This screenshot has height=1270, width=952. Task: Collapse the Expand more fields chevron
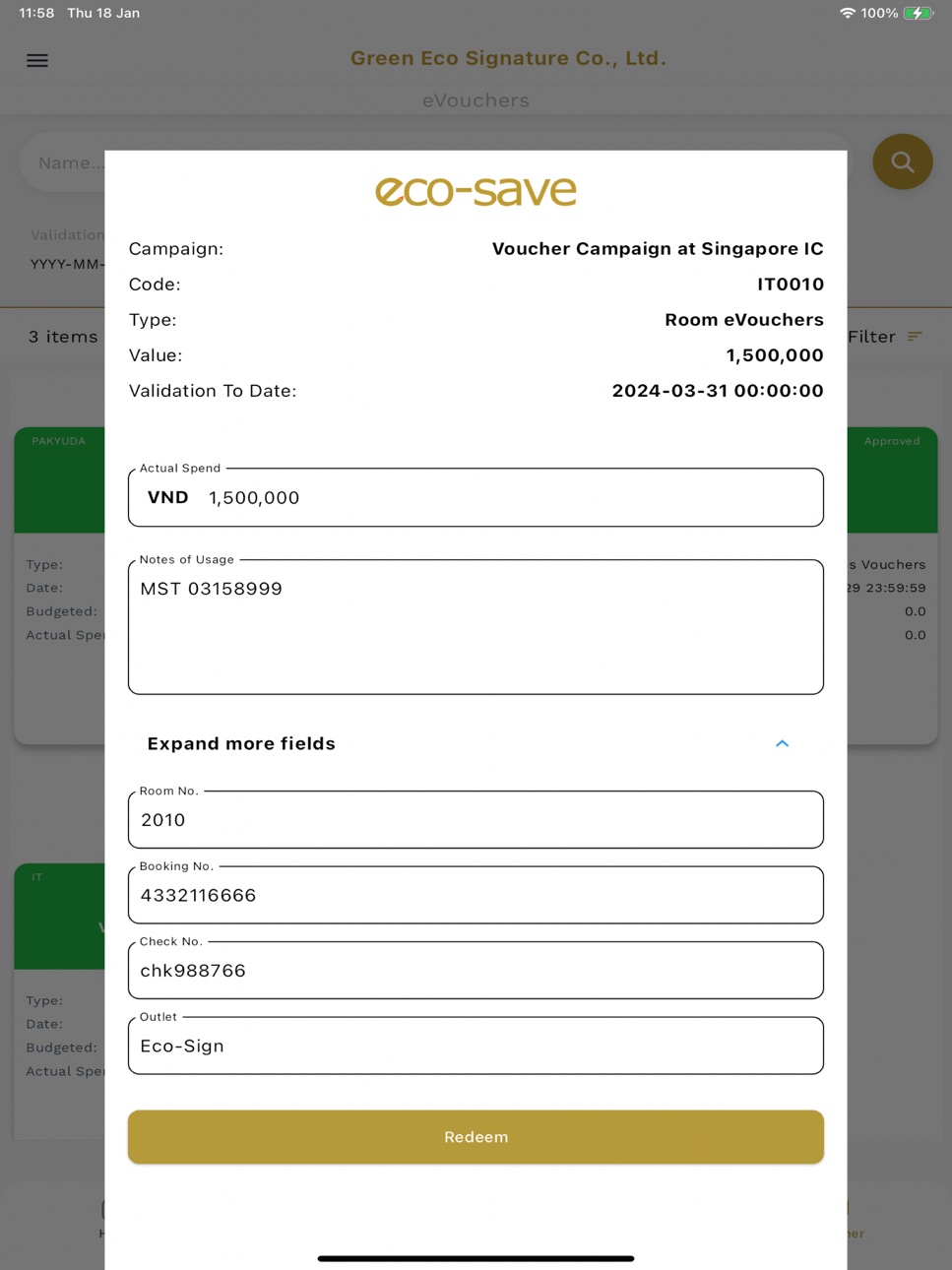[782, 743]
